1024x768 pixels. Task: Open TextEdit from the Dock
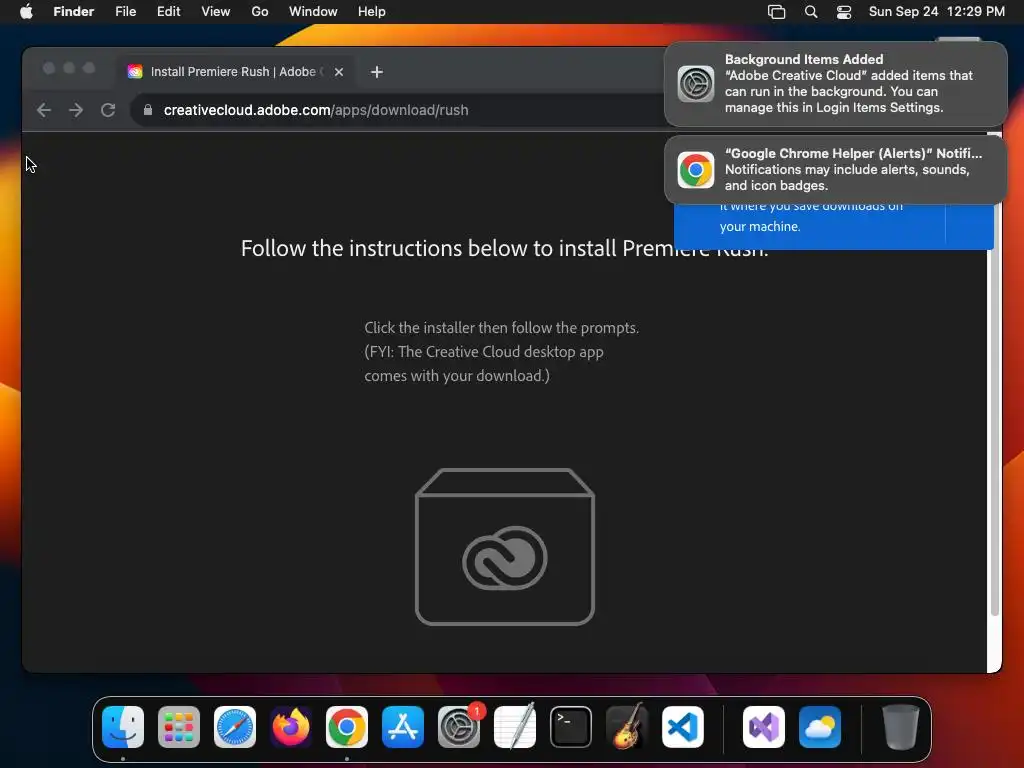tap(515, 727)
